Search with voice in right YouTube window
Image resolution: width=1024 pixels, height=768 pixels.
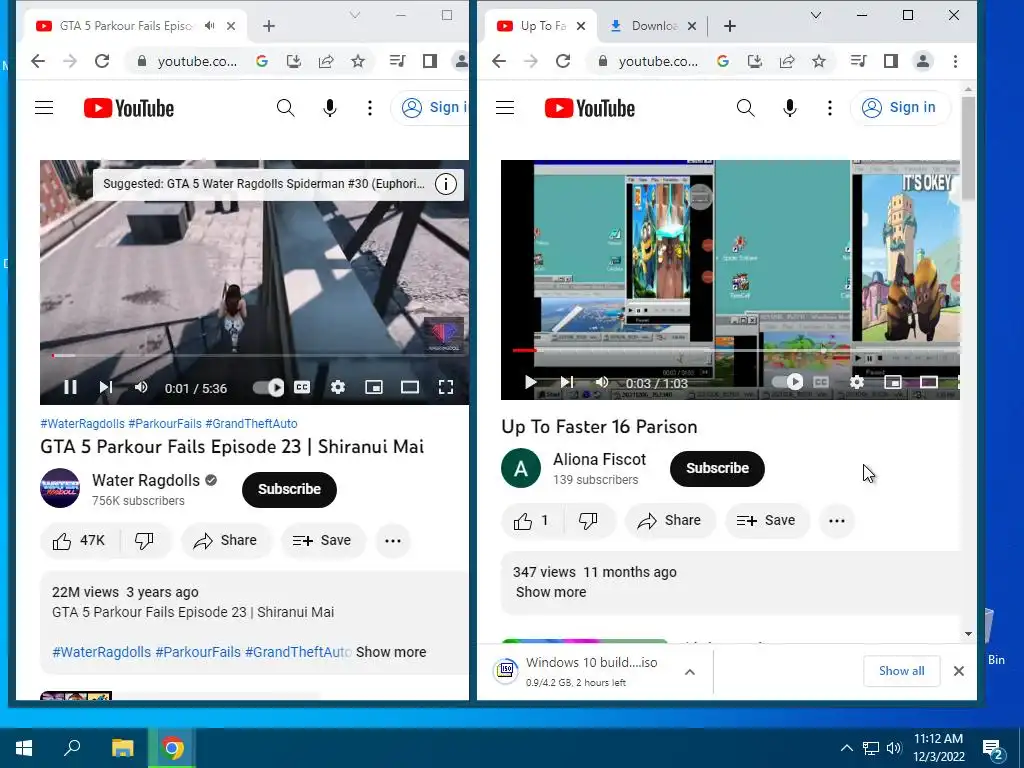(x=790, y=108)
